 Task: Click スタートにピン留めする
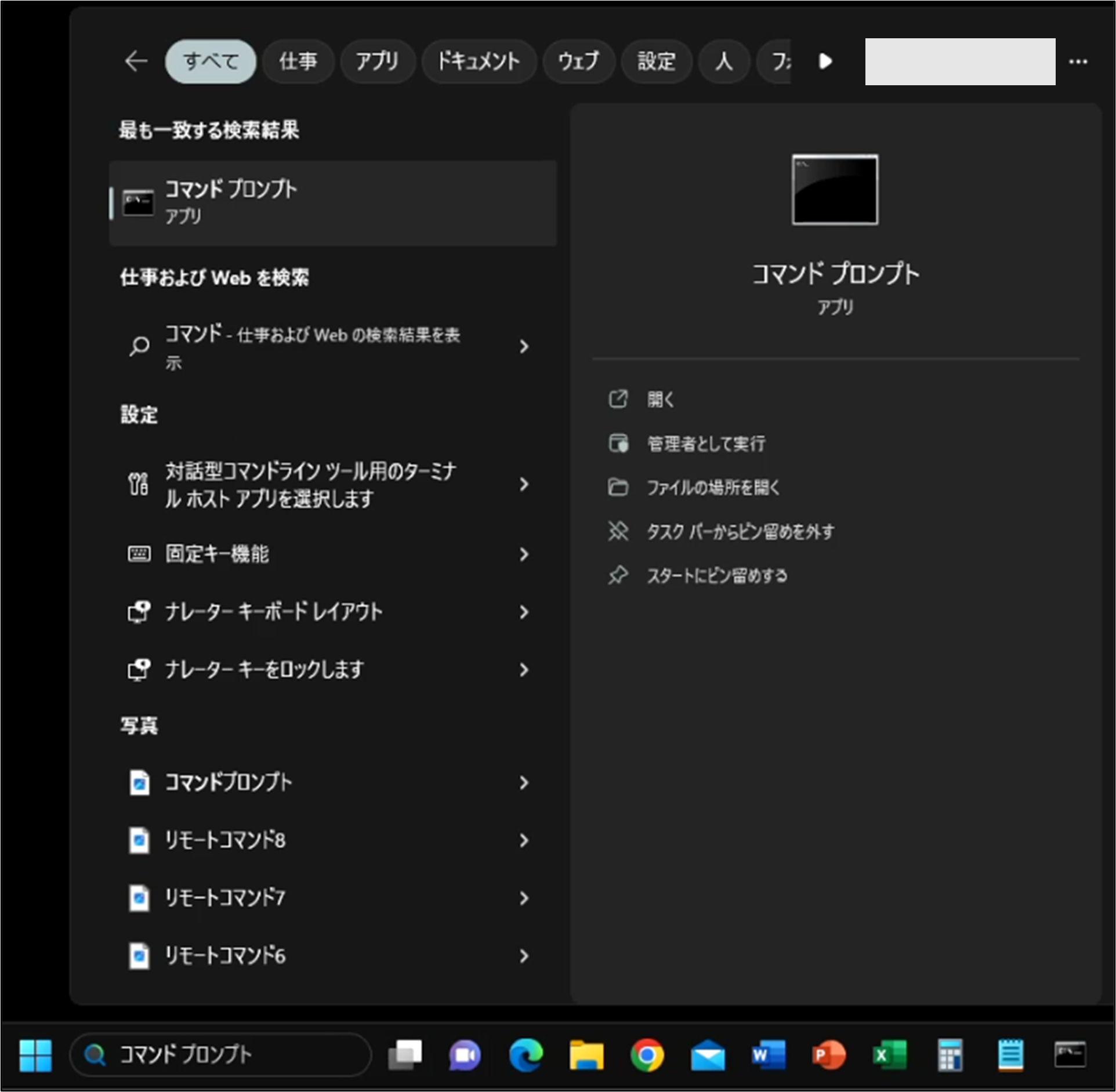point(717,575)
